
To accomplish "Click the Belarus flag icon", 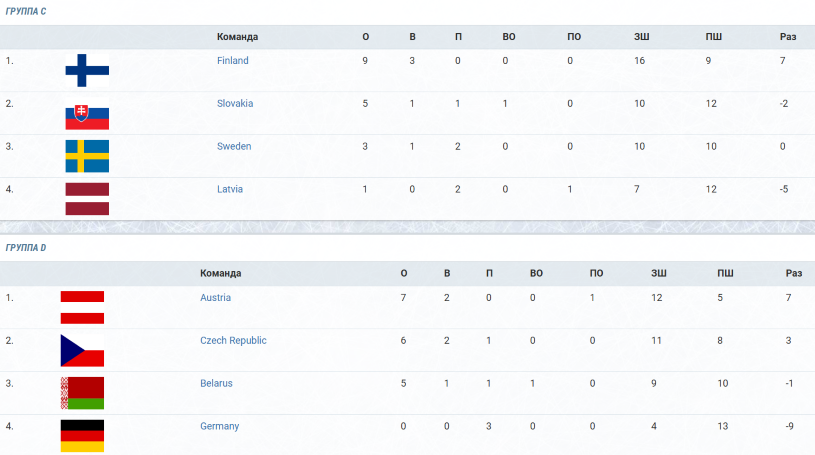I will (82, 393).
